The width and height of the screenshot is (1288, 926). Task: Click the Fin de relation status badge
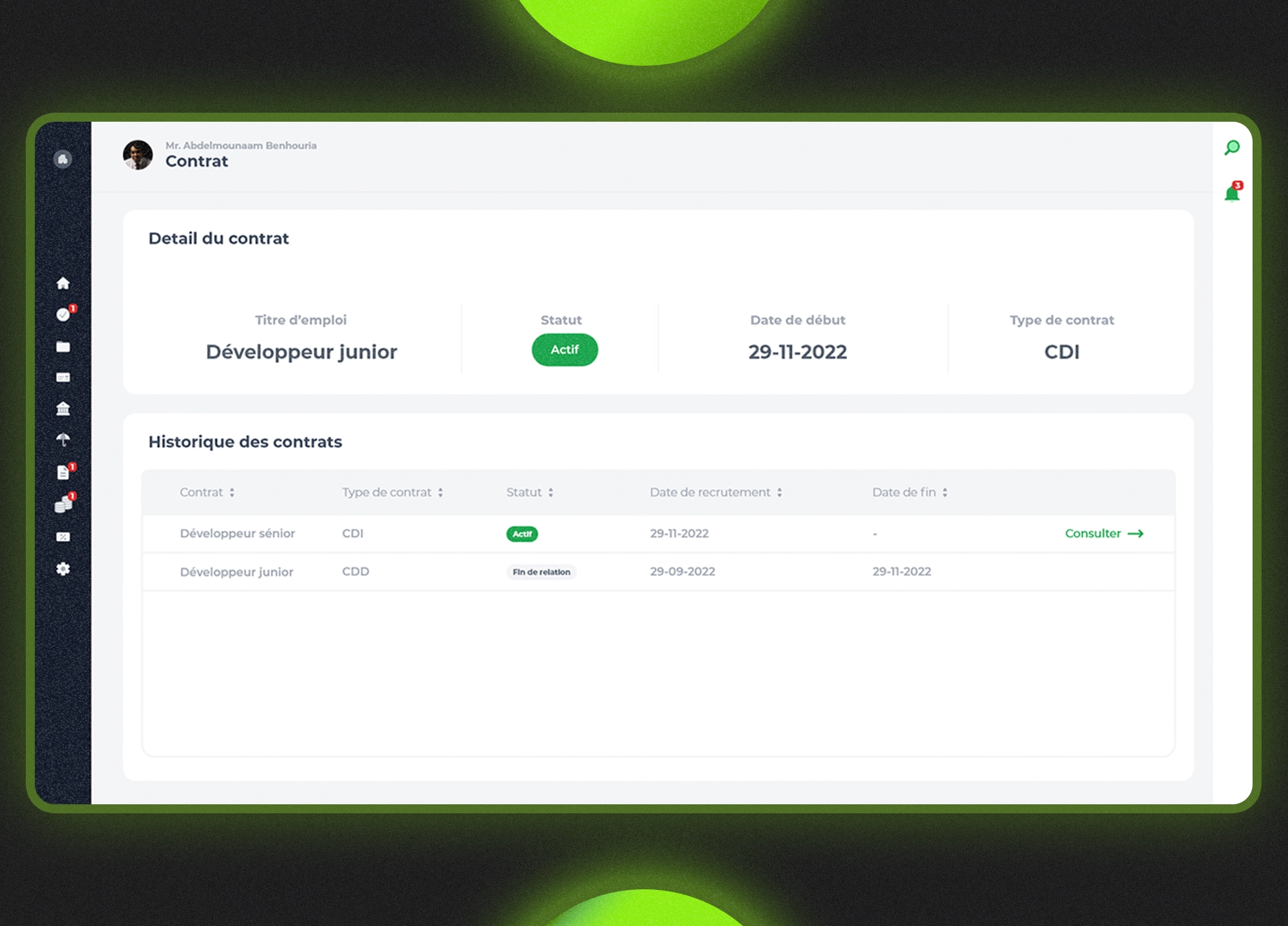[541, 572]
